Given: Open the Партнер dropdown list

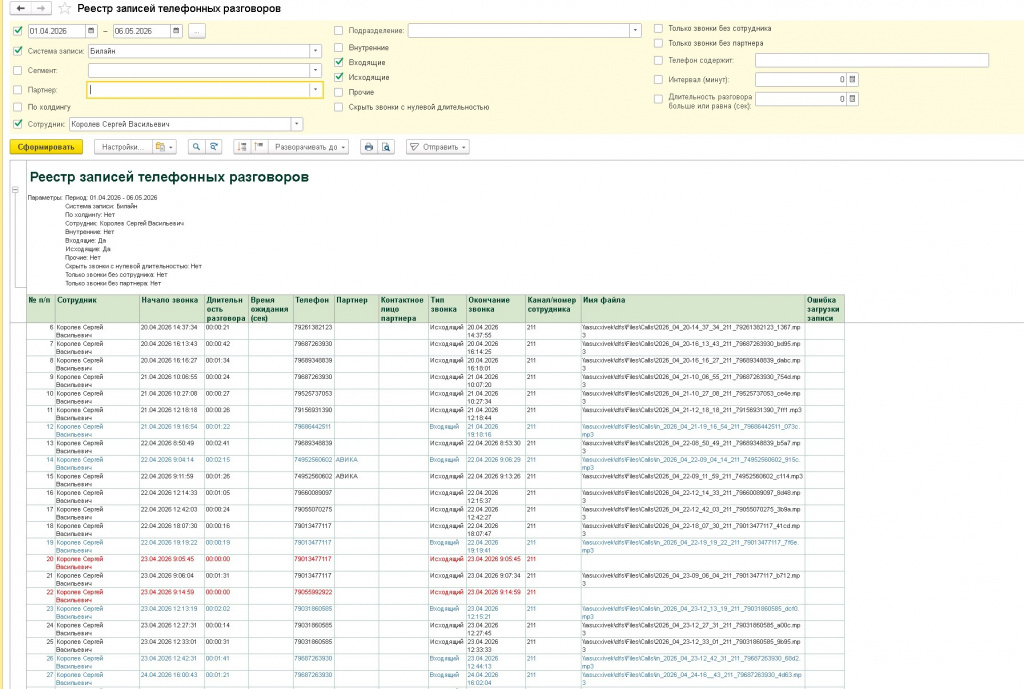Looking at the screenshot, I should [x=315, y=90].
